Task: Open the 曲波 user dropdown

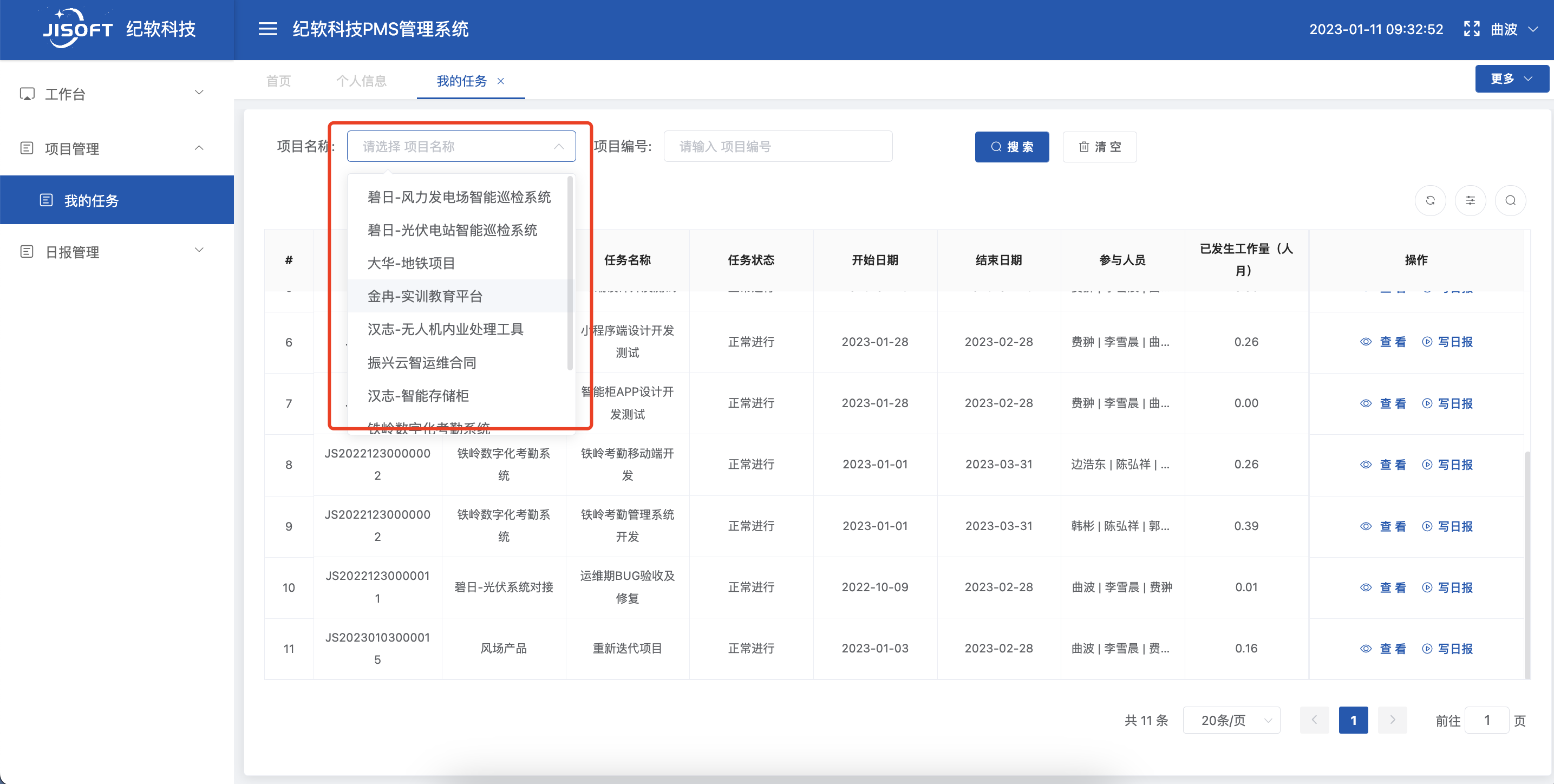Action: pyautogui.click(x=1515, y=29)
